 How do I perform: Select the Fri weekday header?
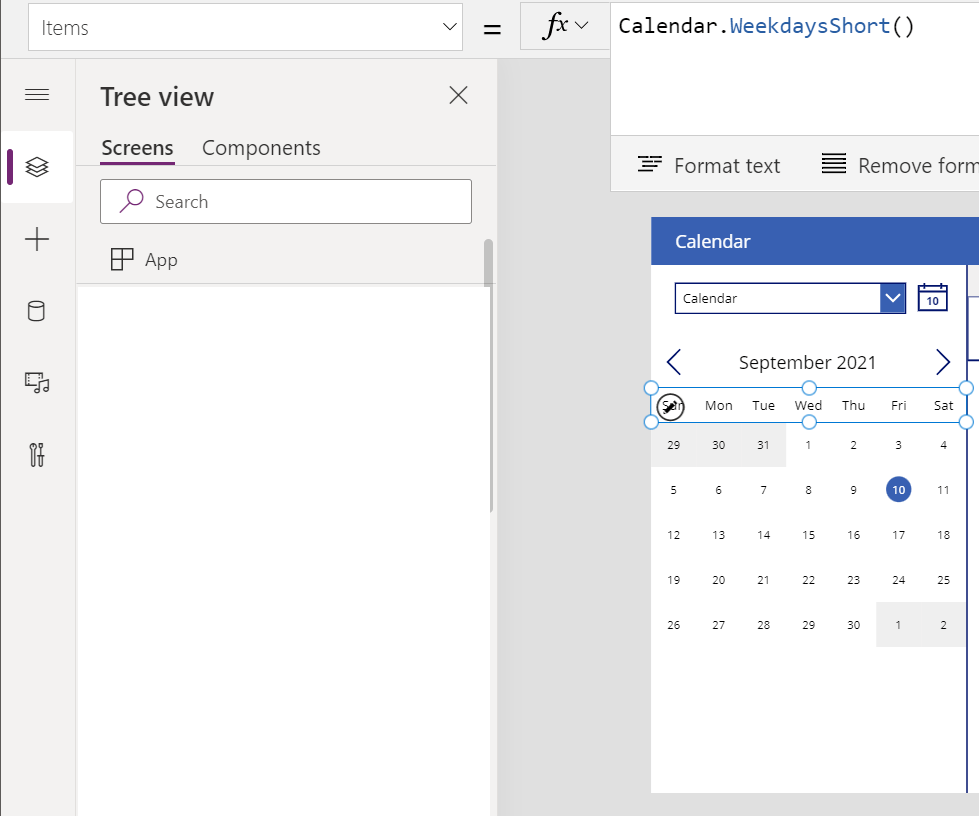point(898,406)
